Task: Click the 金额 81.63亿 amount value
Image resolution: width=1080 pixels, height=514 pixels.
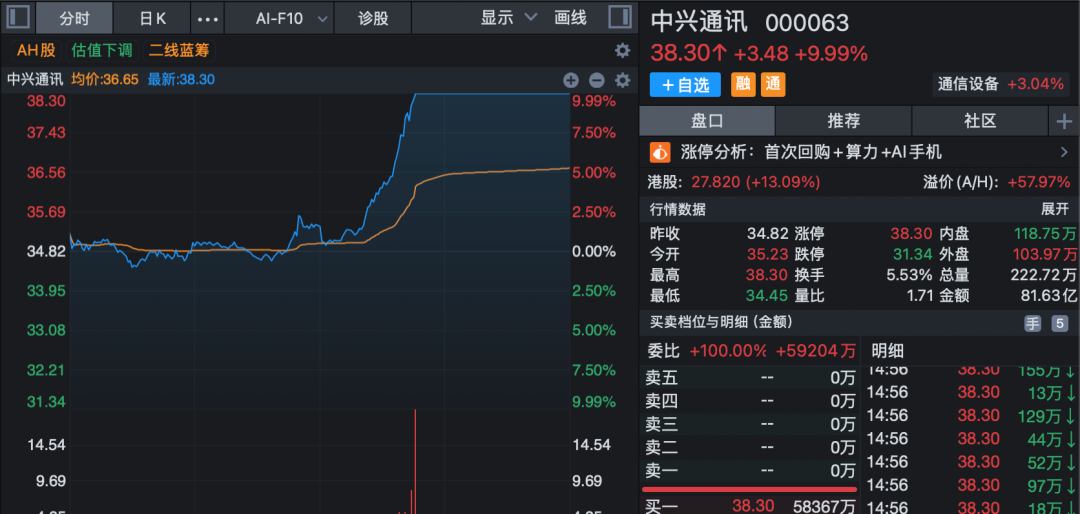Action: coord(1048,296)
